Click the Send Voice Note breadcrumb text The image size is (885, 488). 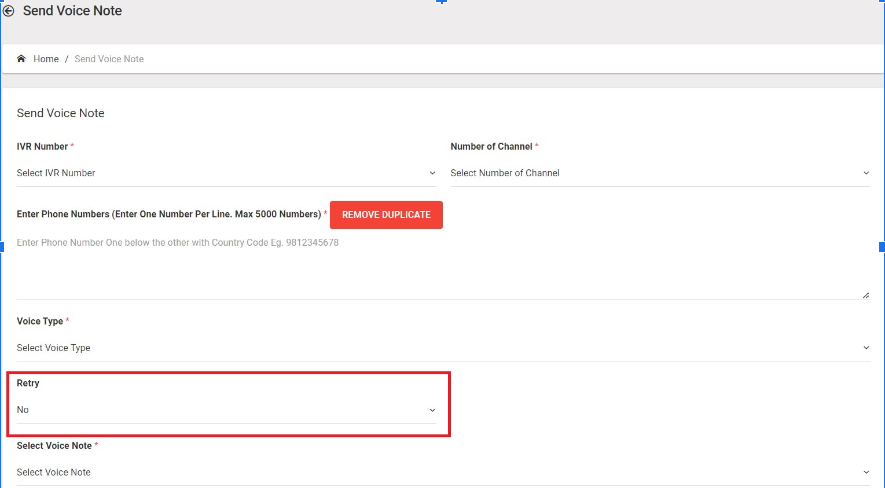[109, 59]
